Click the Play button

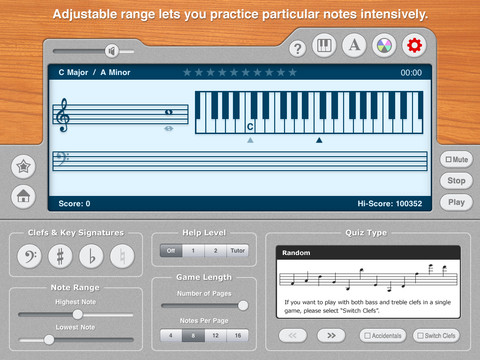pyautogui.click(x=456, y=202)
